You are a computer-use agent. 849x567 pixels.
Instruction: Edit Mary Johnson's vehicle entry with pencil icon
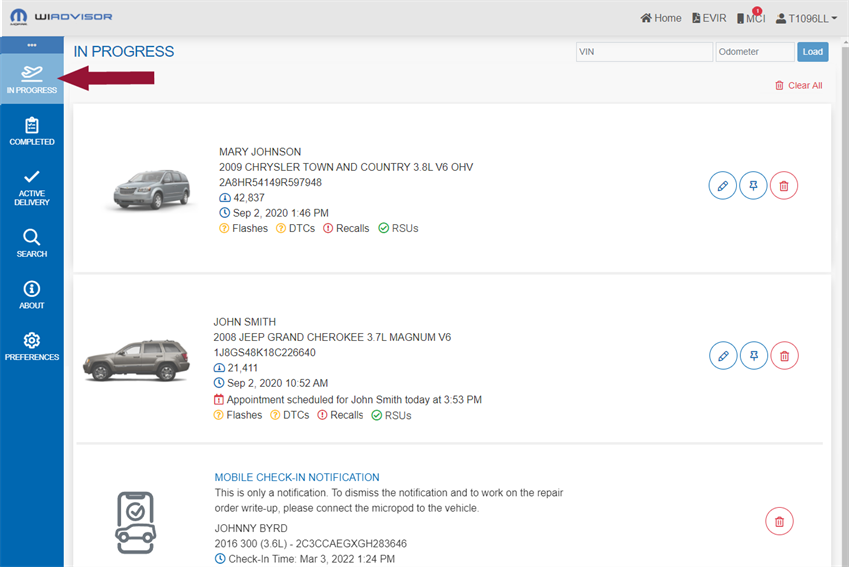point(722,186)
